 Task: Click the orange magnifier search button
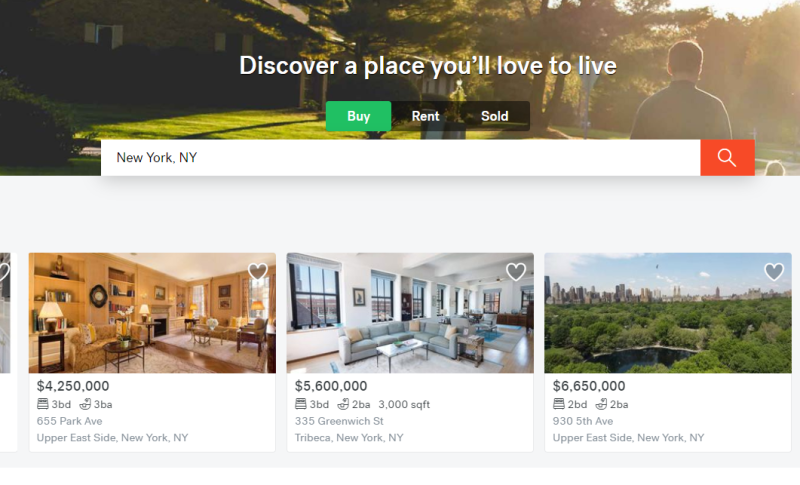pos(727,158)
